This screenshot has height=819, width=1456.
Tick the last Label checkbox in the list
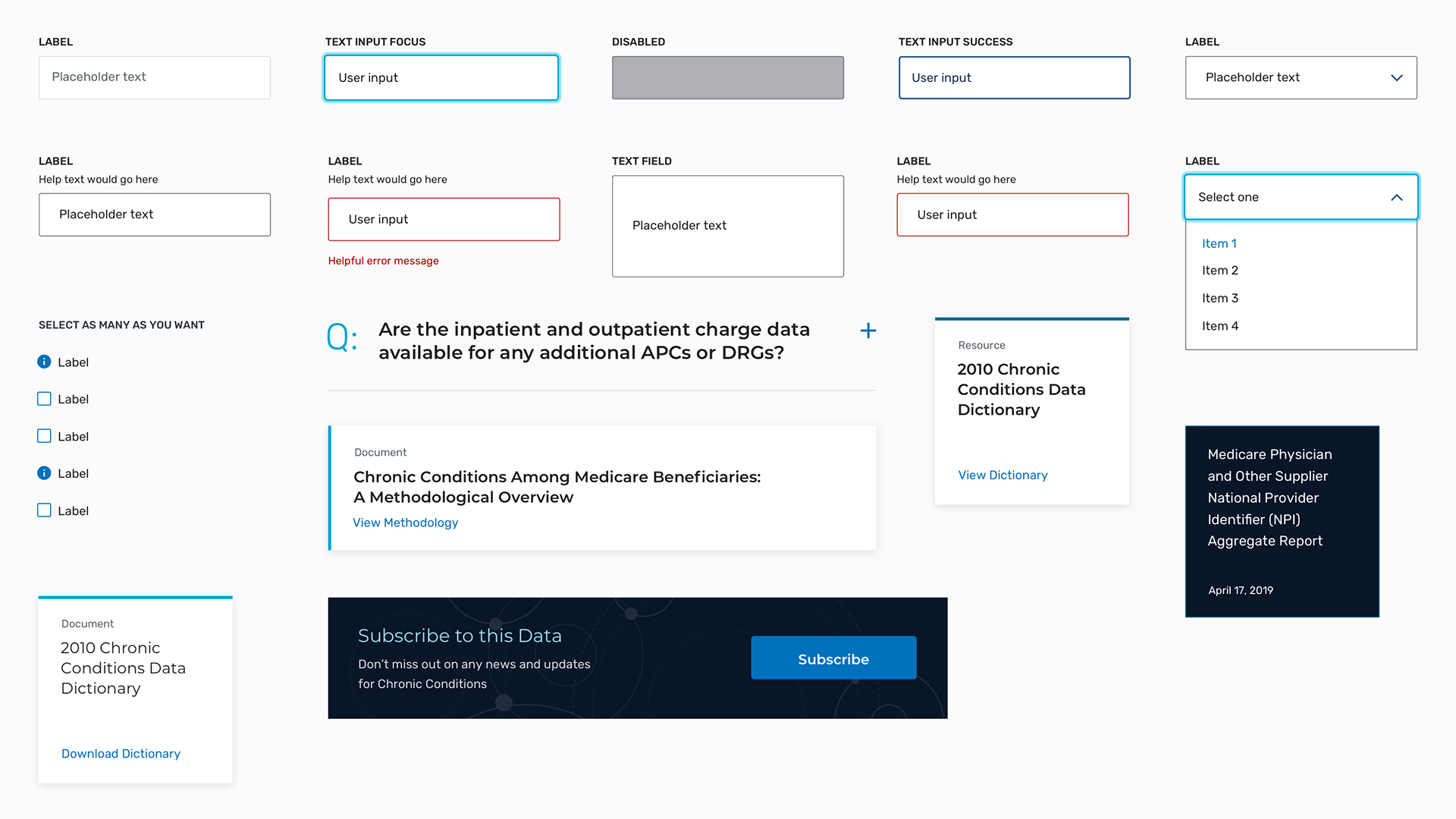tap(44, 510)
